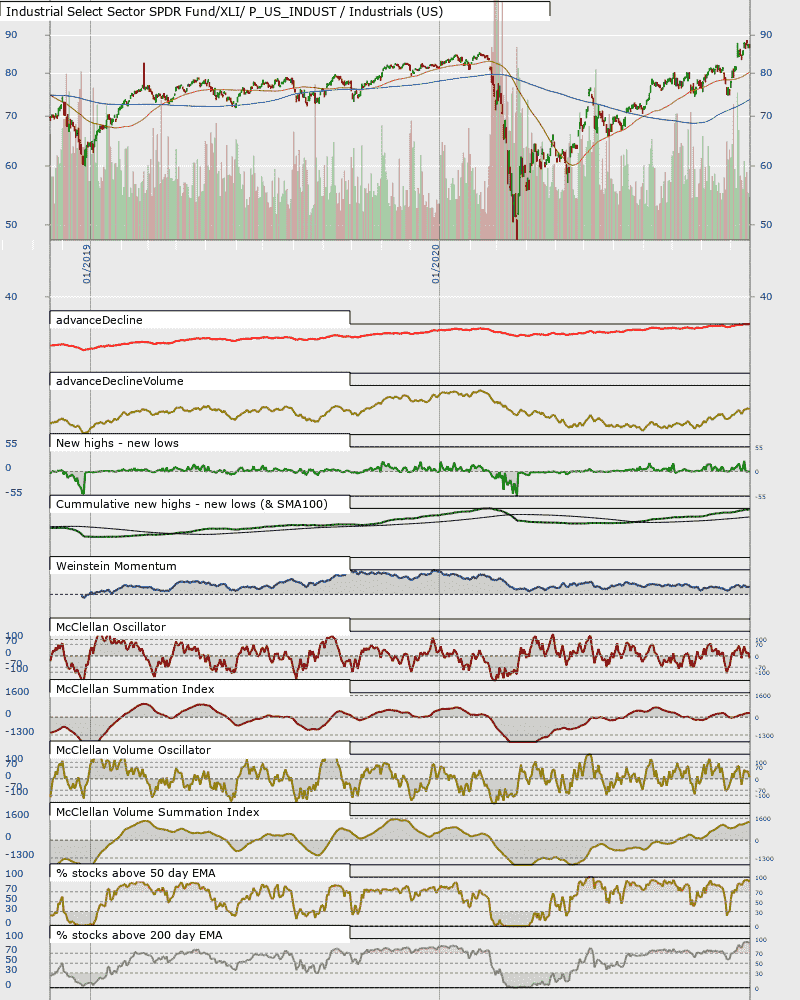This screenshot has width=800, height=1000.
Task: Click the 01/2019 date marker on time axis
Action: [87, 263]
